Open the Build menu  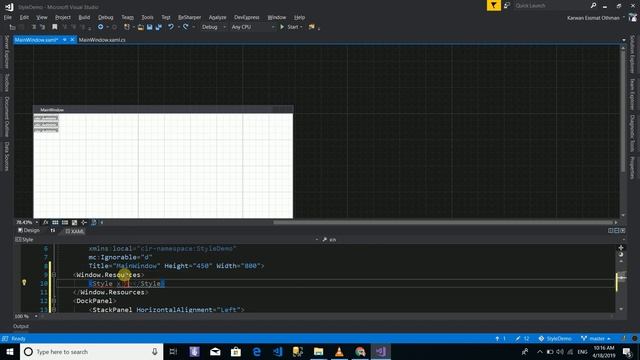84,17
